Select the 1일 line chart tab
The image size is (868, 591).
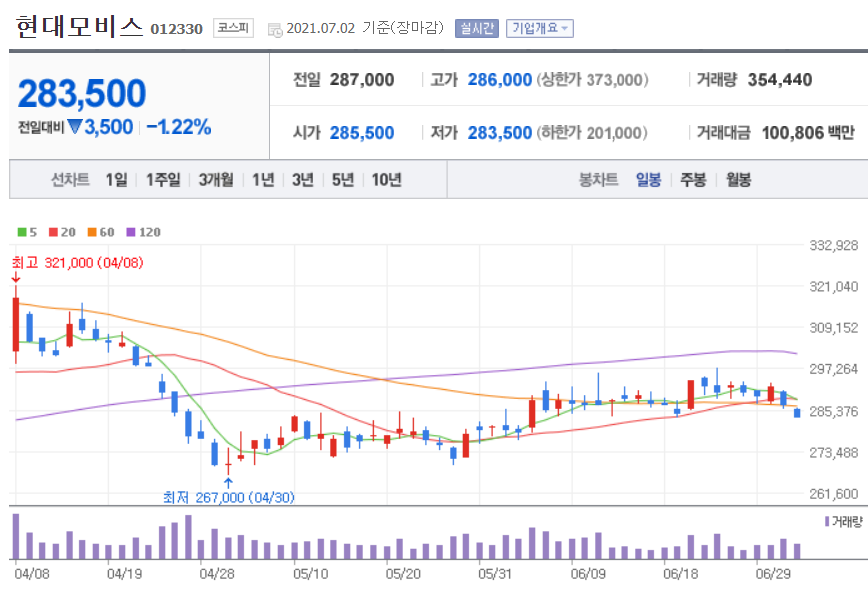[x=117, y=179]
